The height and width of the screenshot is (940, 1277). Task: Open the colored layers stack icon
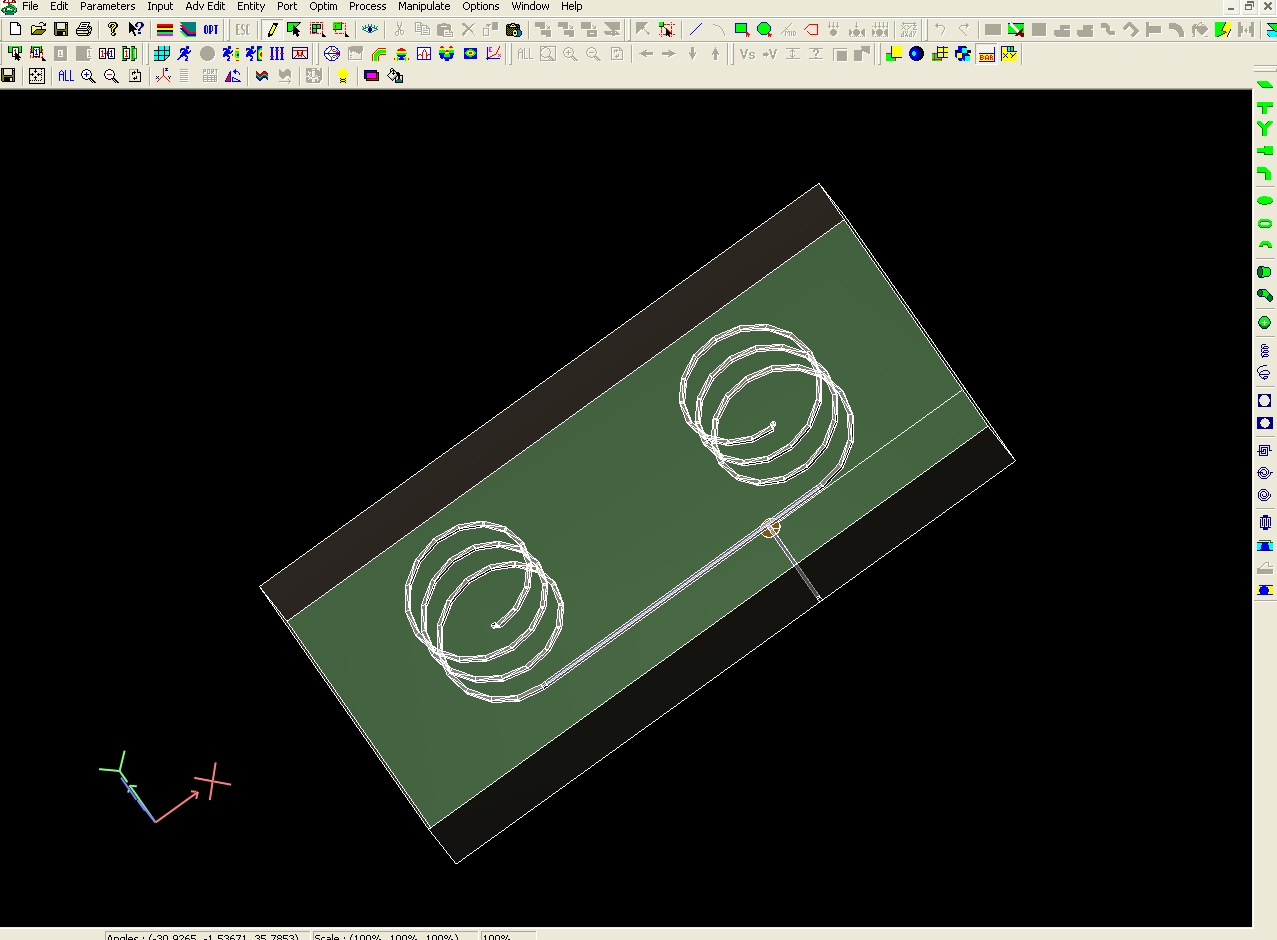(x=165, y=30)
